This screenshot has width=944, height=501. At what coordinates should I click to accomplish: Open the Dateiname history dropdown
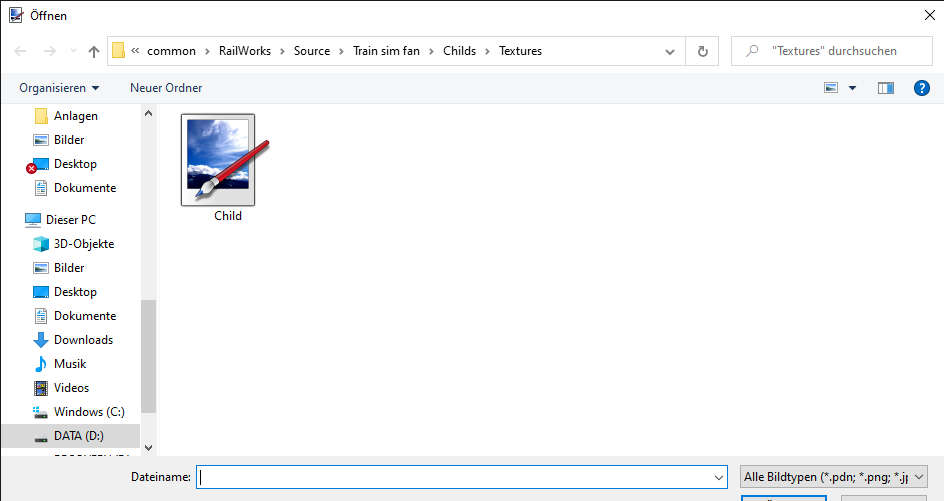[x=719, y=478]
